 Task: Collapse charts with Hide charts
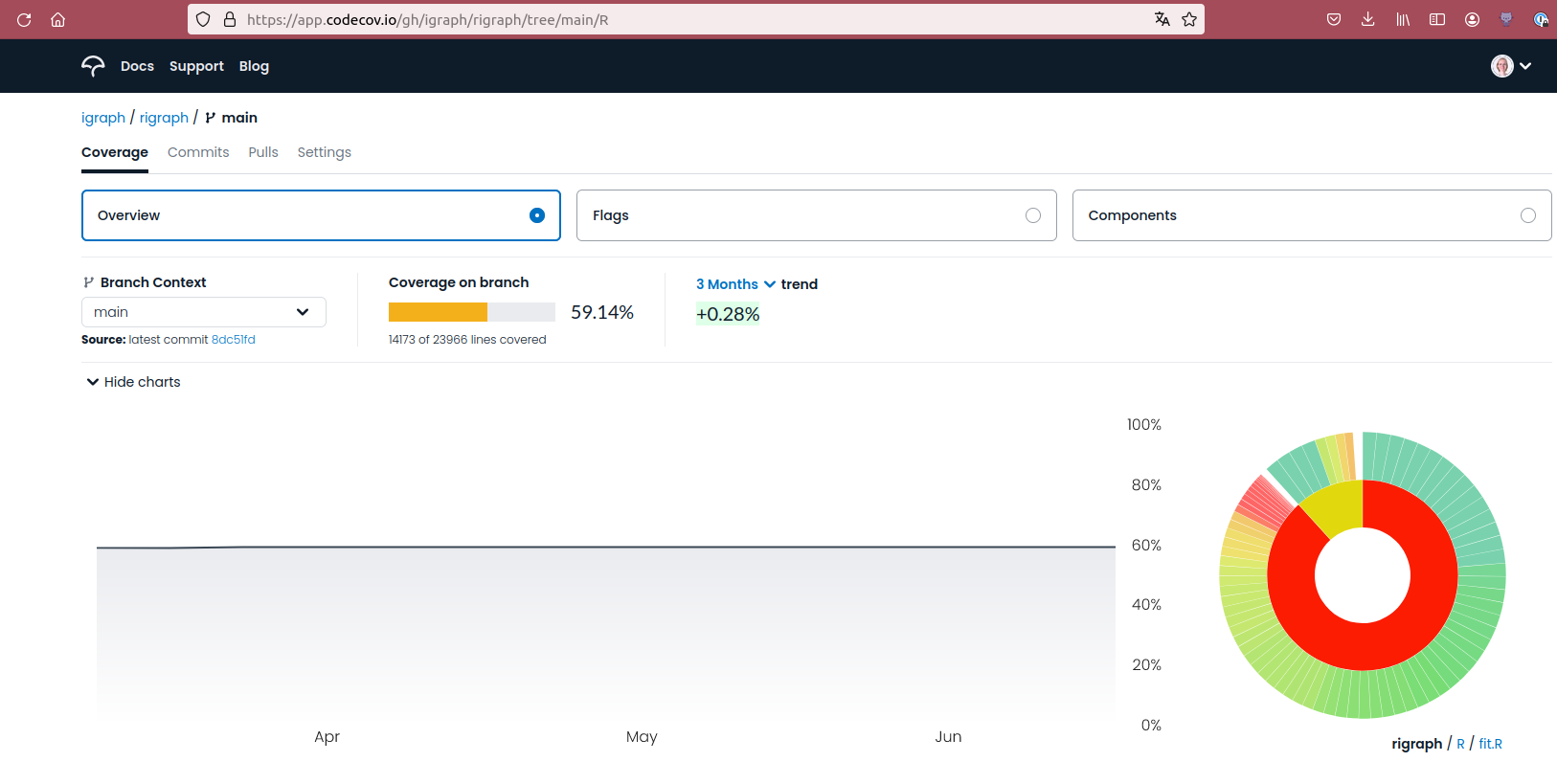tap(133, 382)
